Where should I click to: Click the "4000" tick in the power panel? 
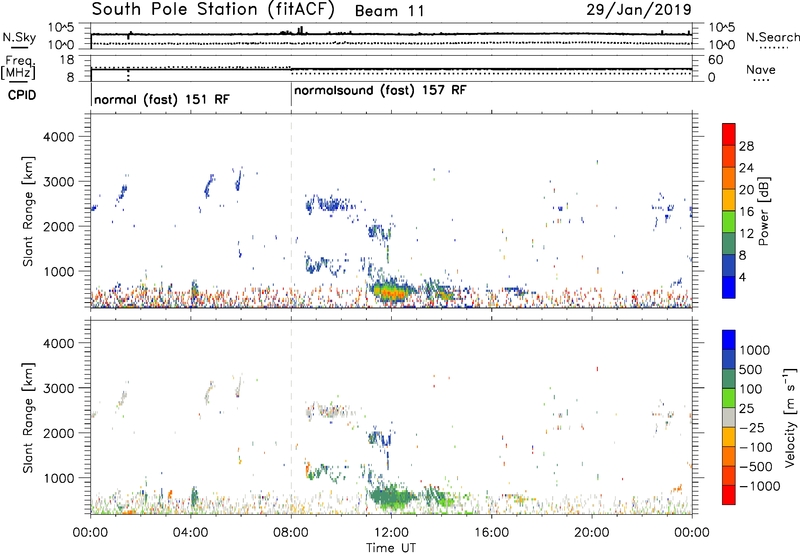[x=58, y=137]
